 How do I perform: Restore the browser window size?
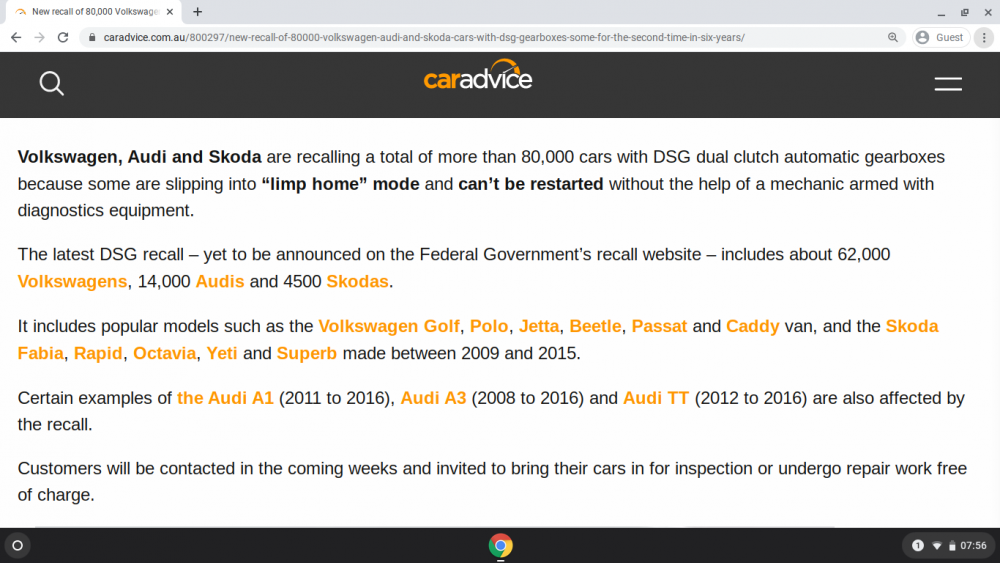pos(965,12)
